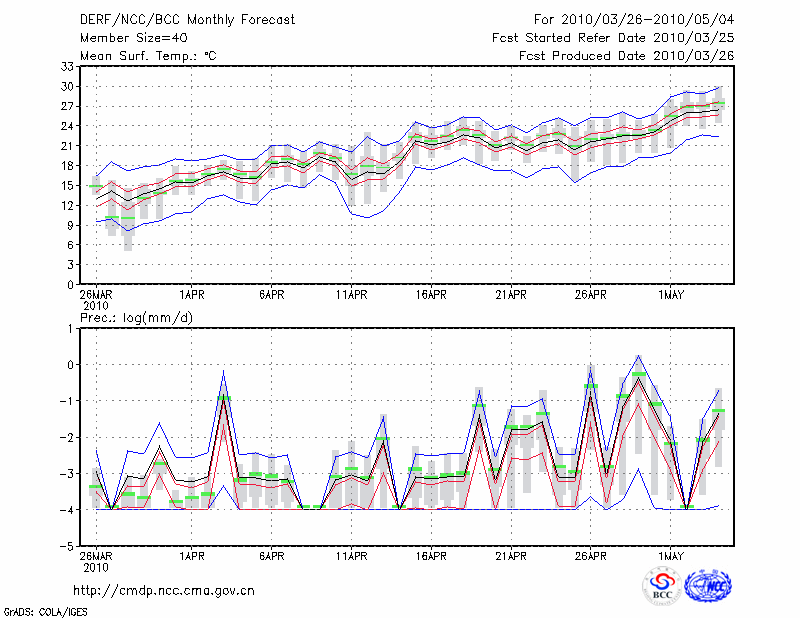Click the 21 value on the temperature y-axis

click(66, 146)
